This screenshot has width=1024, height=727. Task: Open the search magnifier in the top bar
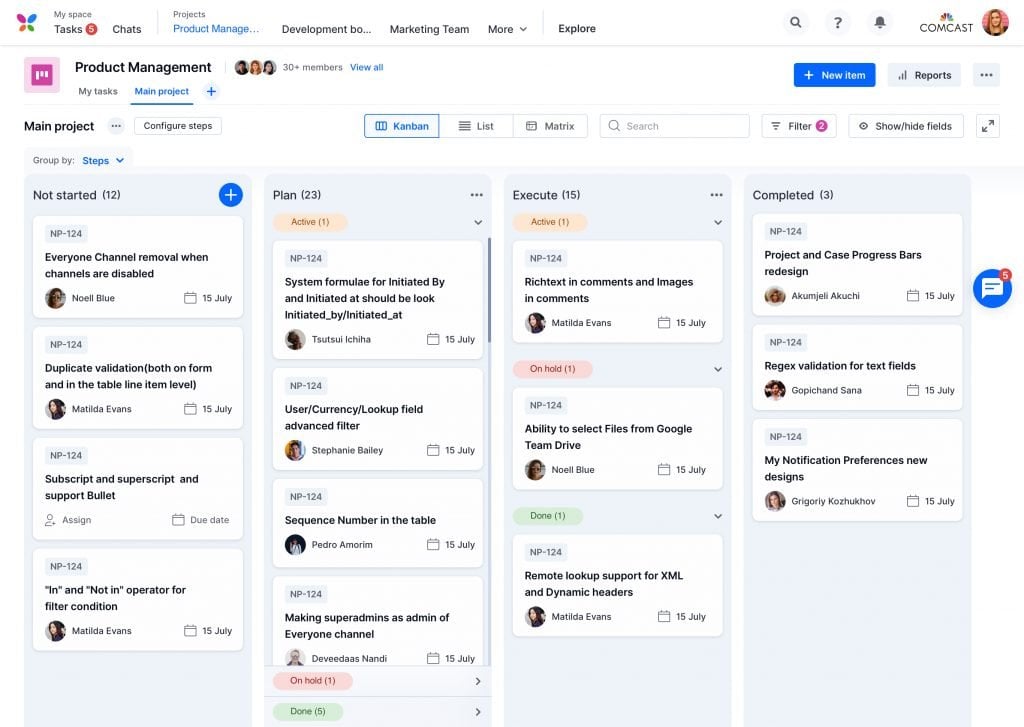(795, 22)
